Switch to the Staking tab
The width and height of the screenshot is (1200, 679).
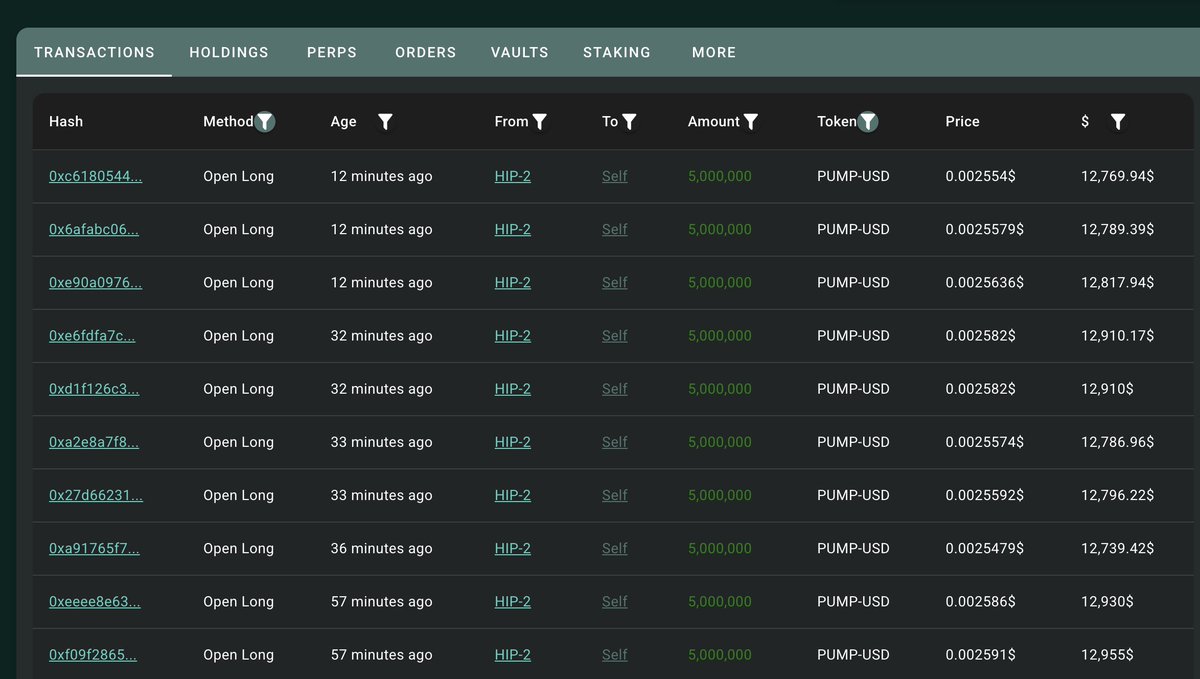tap(617, 52)
